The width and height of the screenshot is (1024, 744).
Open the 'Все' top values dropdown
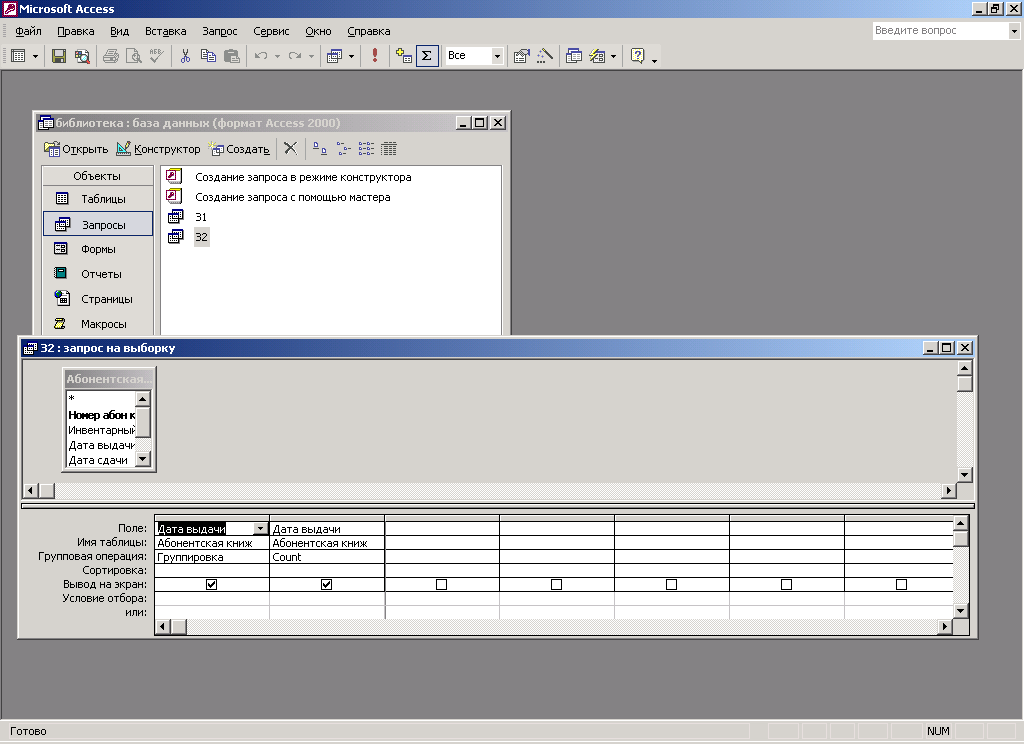pos(497,56)
